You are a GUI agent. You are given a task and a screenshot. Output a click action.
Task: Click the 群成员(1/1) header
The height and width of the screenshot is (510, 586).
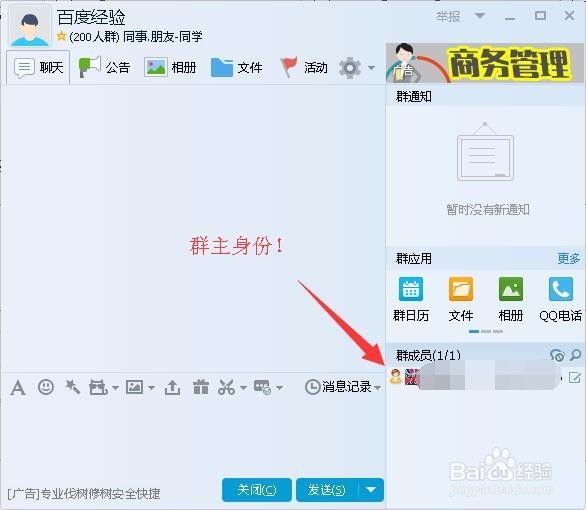pyautogui.click(x=428, y=355)
